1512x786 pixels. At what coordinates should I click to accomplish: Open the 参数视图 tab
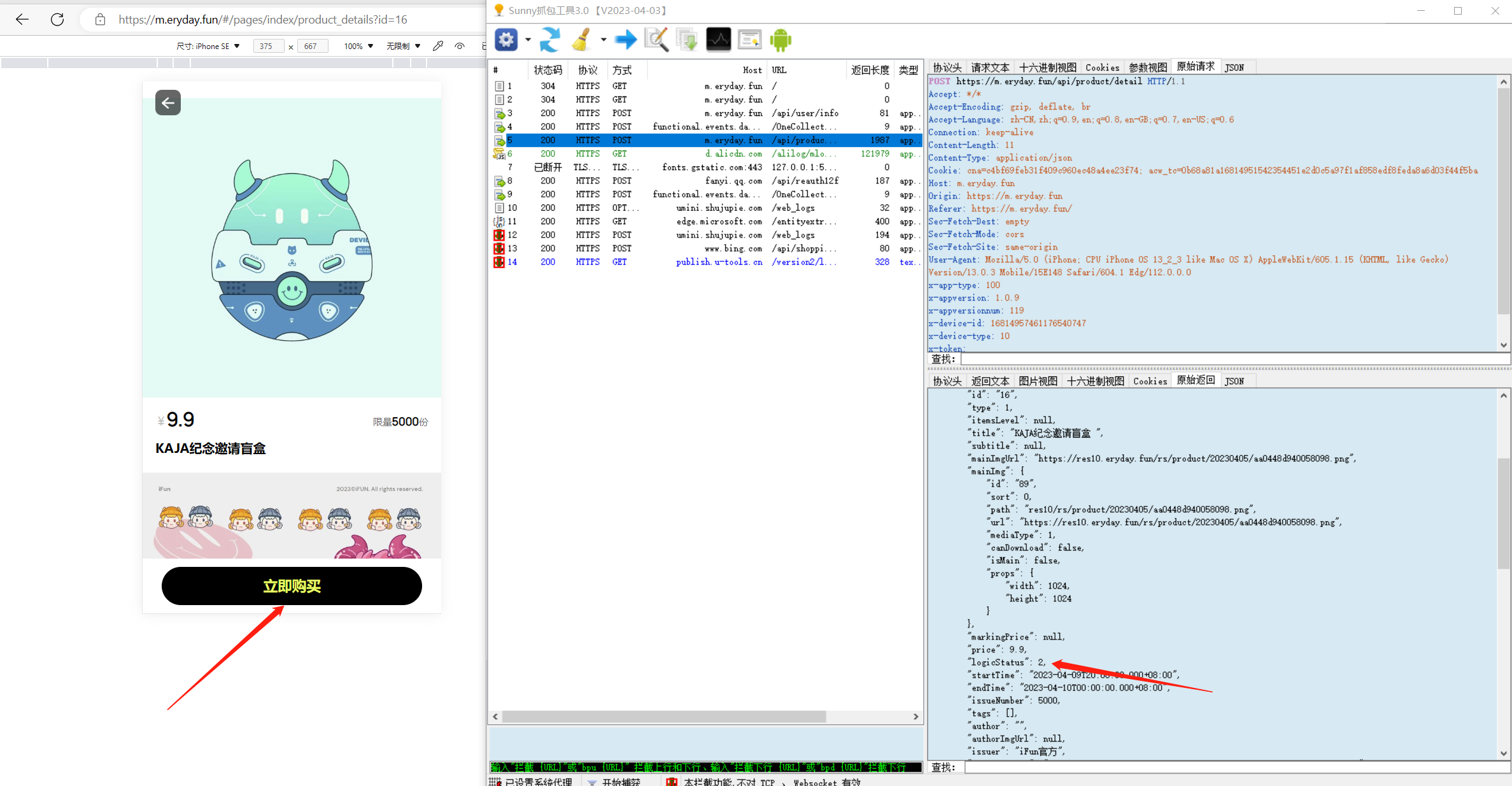coord(1148,68)
